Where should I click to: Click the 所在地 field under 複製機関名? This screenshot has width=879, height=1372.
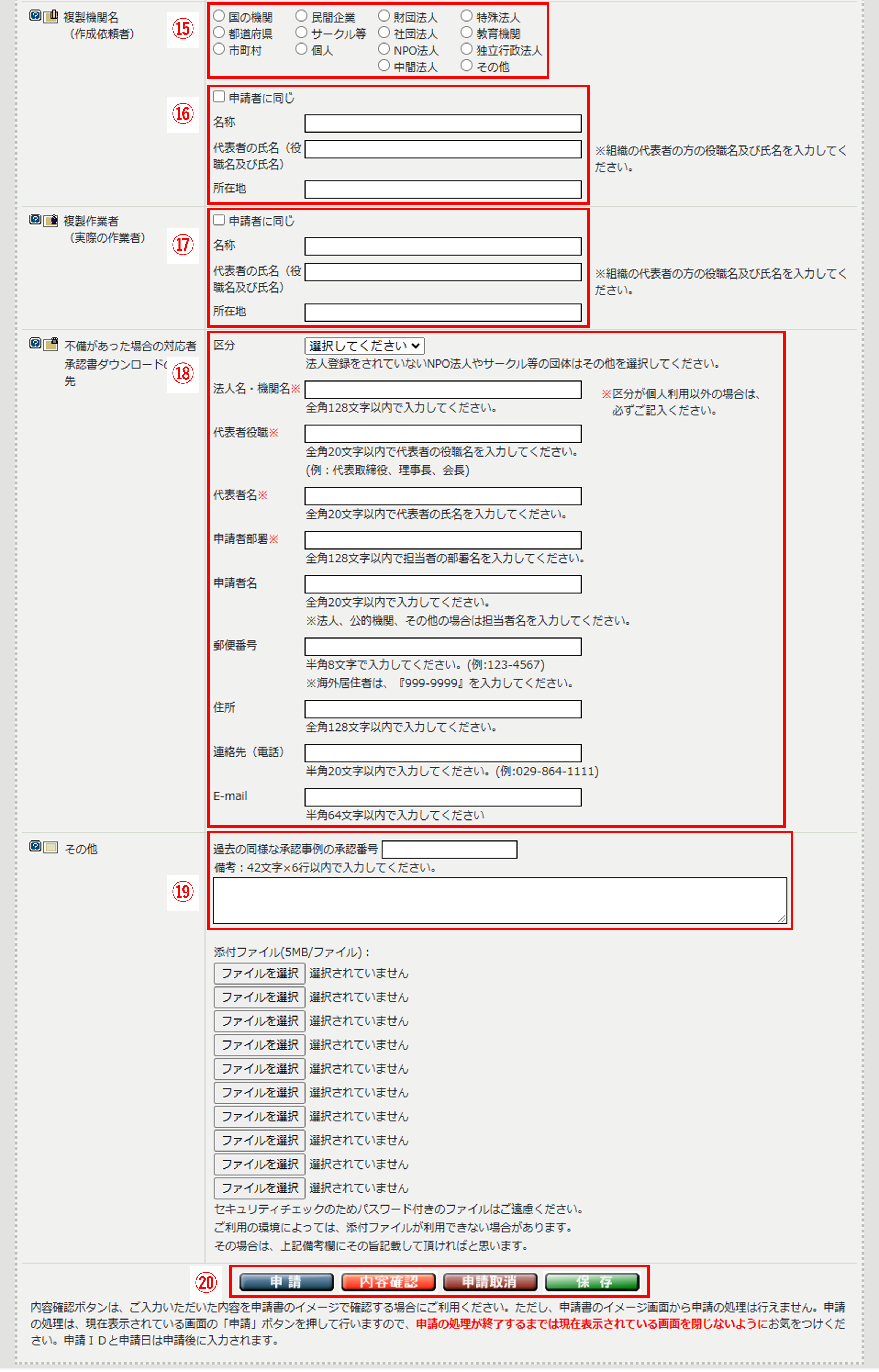443,190
